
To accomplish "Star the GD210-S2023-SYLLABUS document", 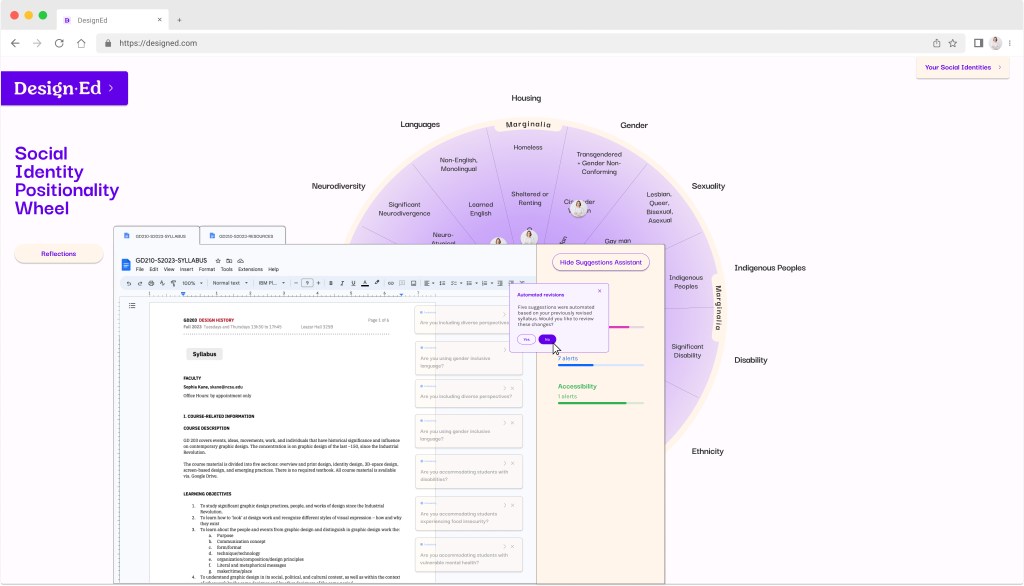I will (218, 260).
